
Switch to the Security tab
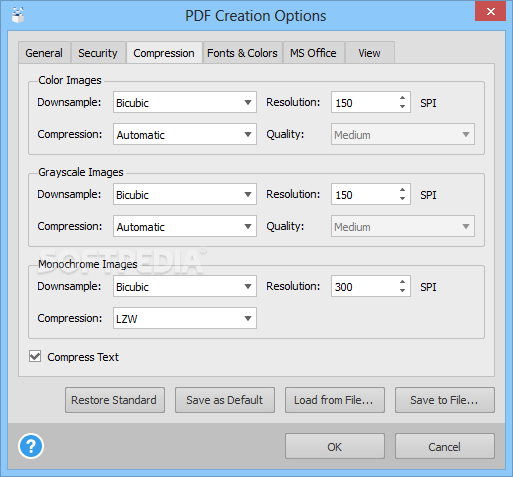pyautogui.click(x=98, y=53)
